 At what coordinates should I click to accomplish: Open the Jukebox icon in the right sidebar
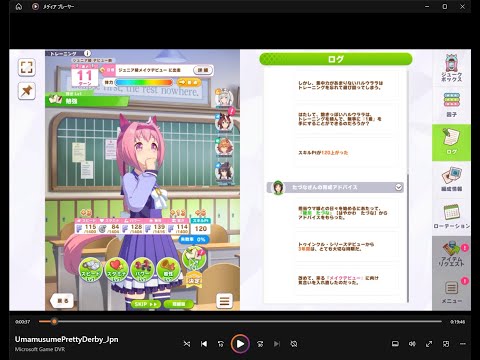451,68
